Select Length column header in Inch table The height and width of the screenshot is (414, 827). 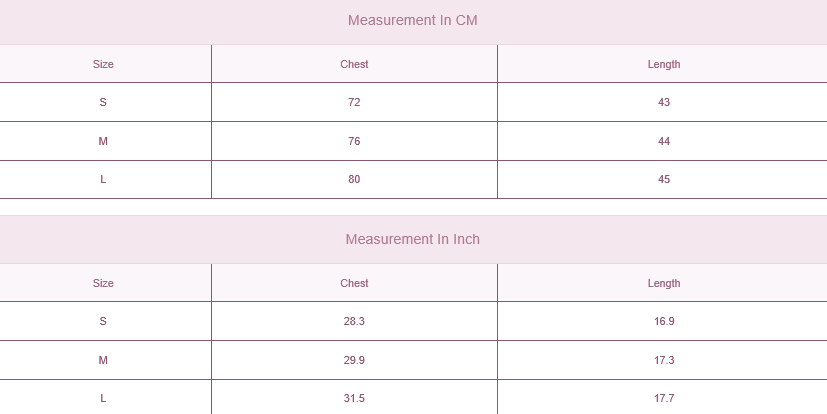(664, 283)
